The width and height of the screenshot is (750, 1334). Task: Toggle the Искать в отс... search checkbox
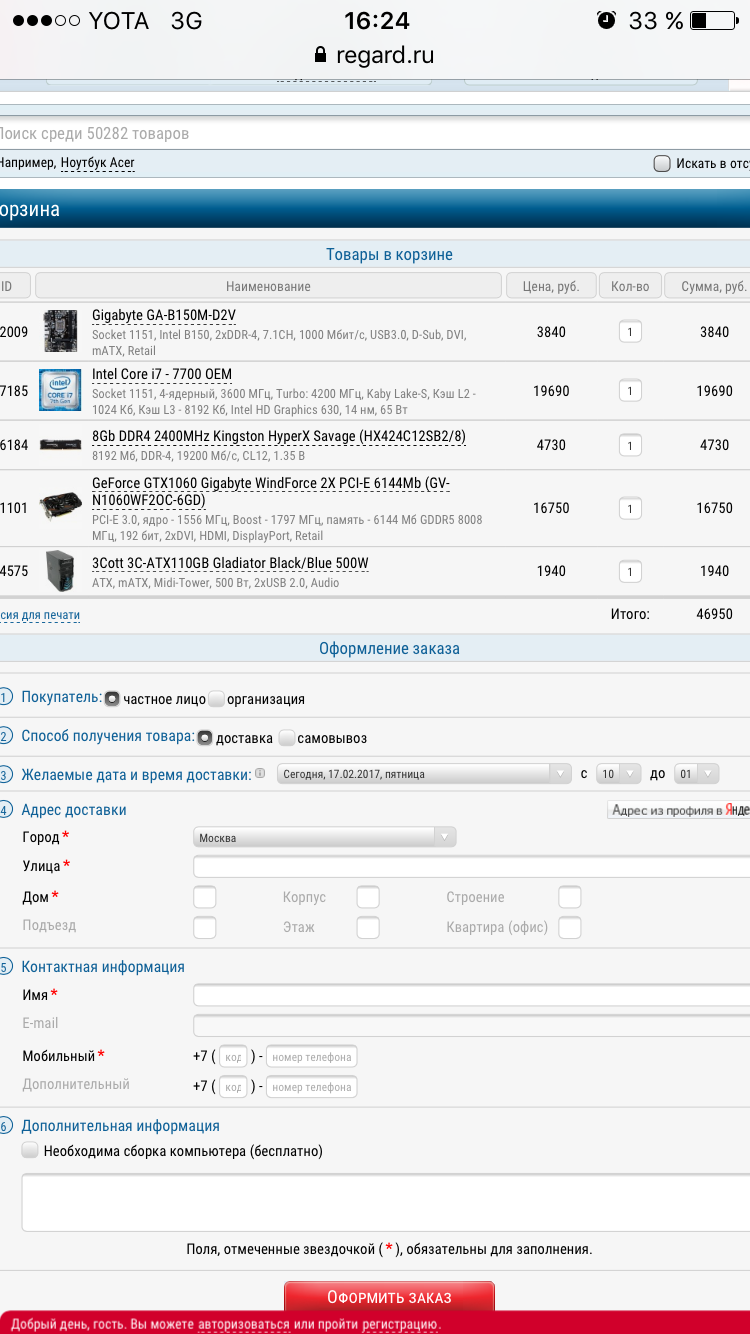tap(662, 163)
